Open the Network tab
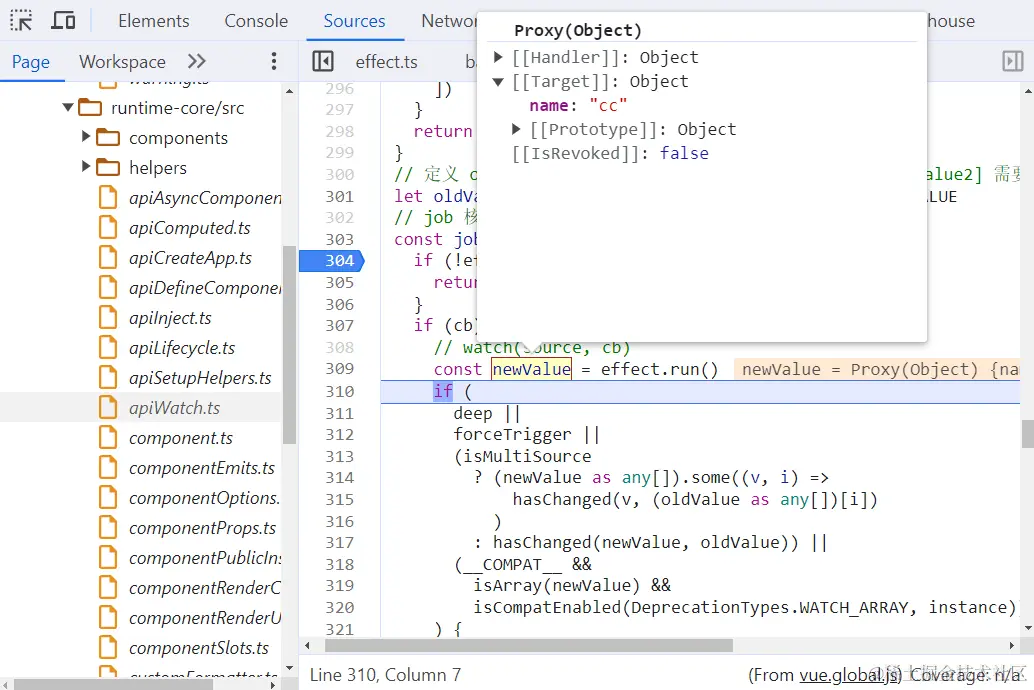This screenshot has height=690, width=1034. tap(448, 20)
